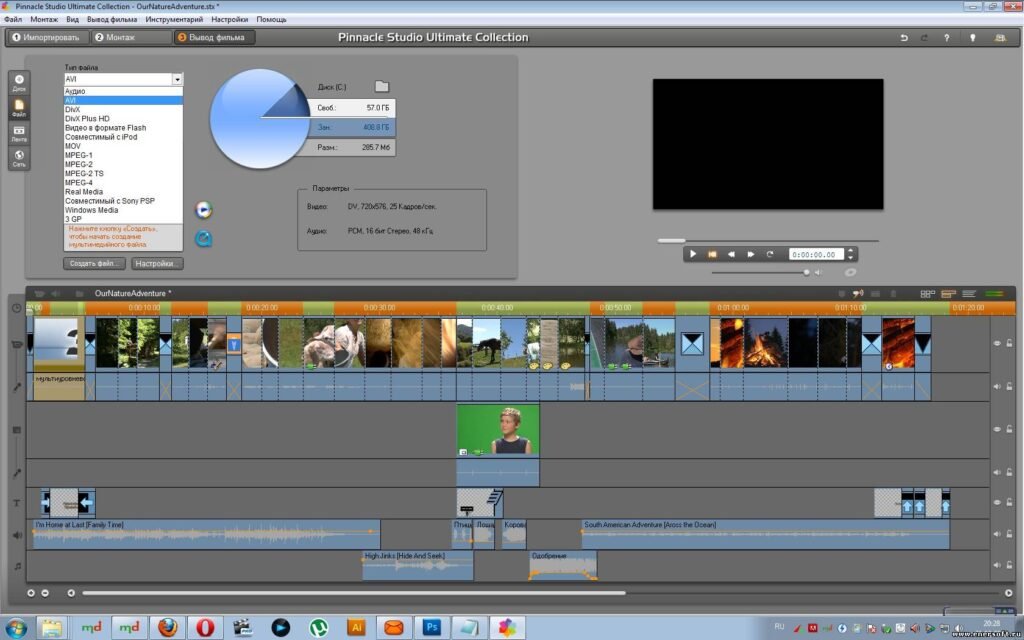This screenshot has height=640, width=1024.
Task: Click the music track note icon
Action: click(x=18, y=566)
